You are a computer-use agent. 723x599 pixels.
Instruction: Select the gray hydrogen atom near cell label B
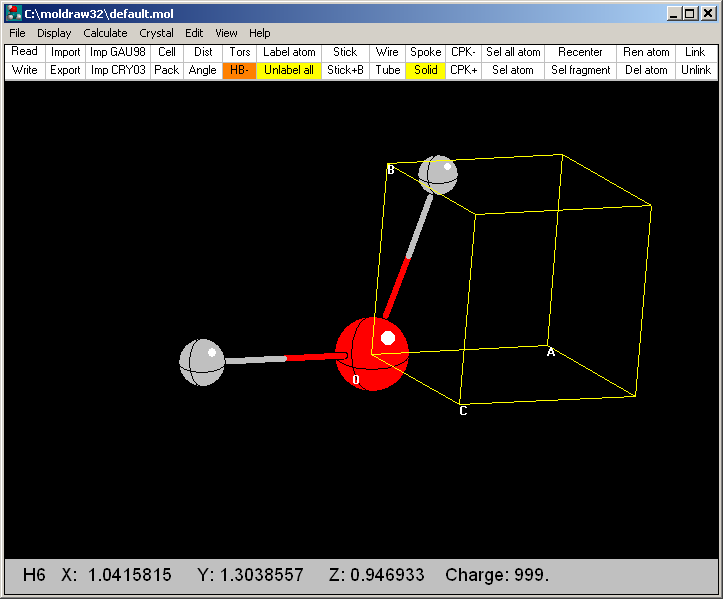438,175
